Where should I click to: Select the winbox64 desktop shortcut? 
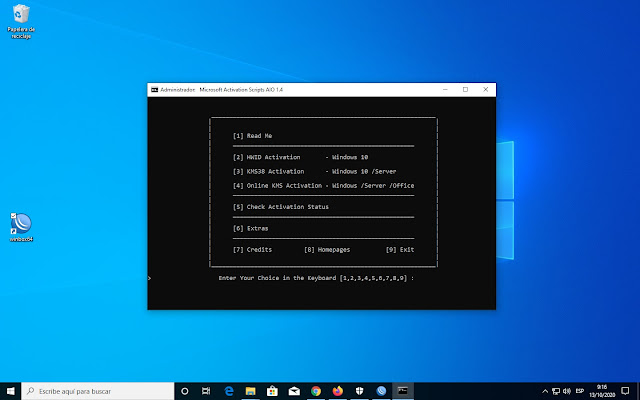[x=21, y=227]
